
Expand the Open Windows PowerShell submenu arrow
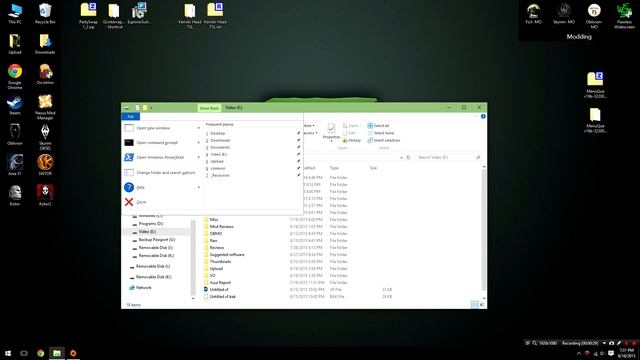point(199,157)
